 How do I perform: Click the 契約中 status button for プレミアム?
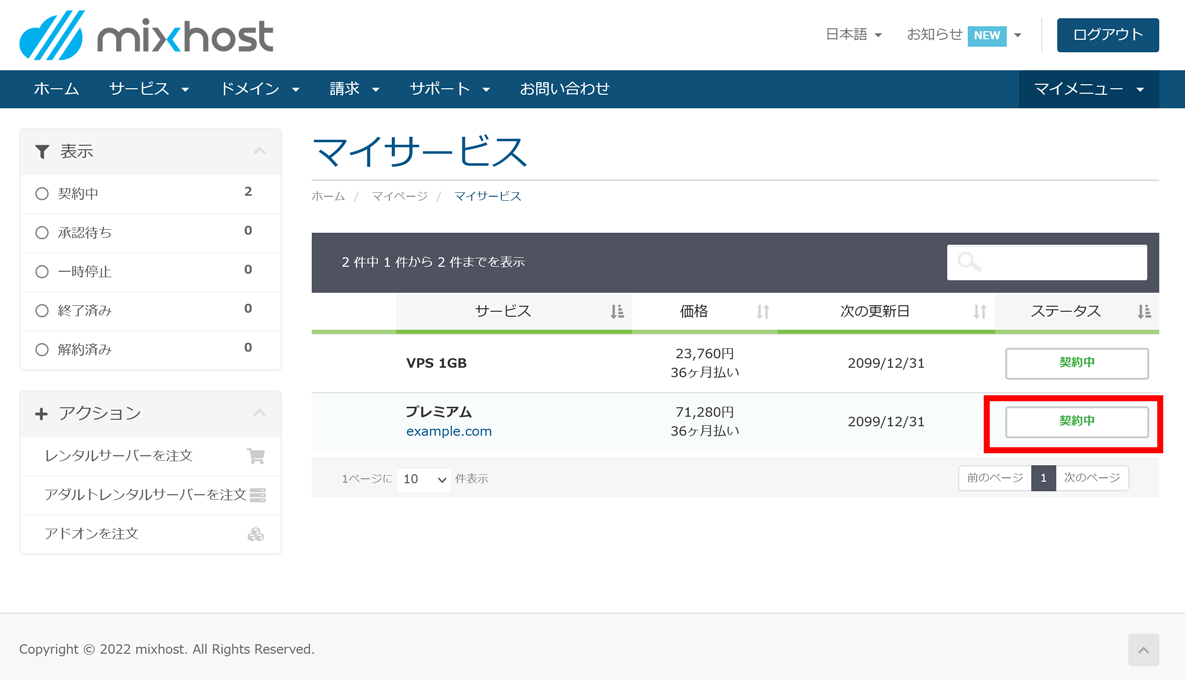pos(1077,422)
